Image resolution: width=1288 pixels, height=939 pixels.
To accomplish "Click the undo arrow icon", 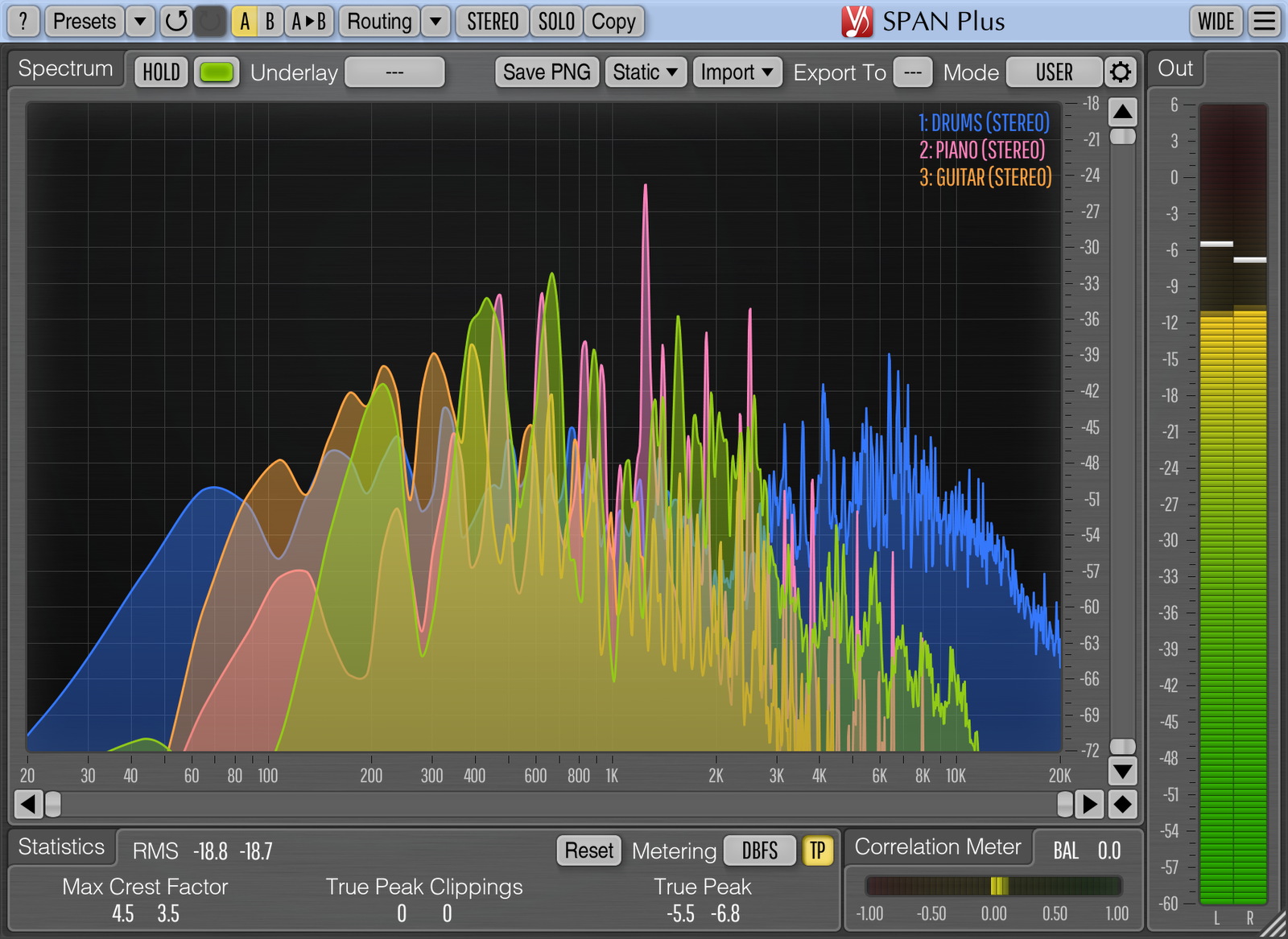I will [175, 22].
